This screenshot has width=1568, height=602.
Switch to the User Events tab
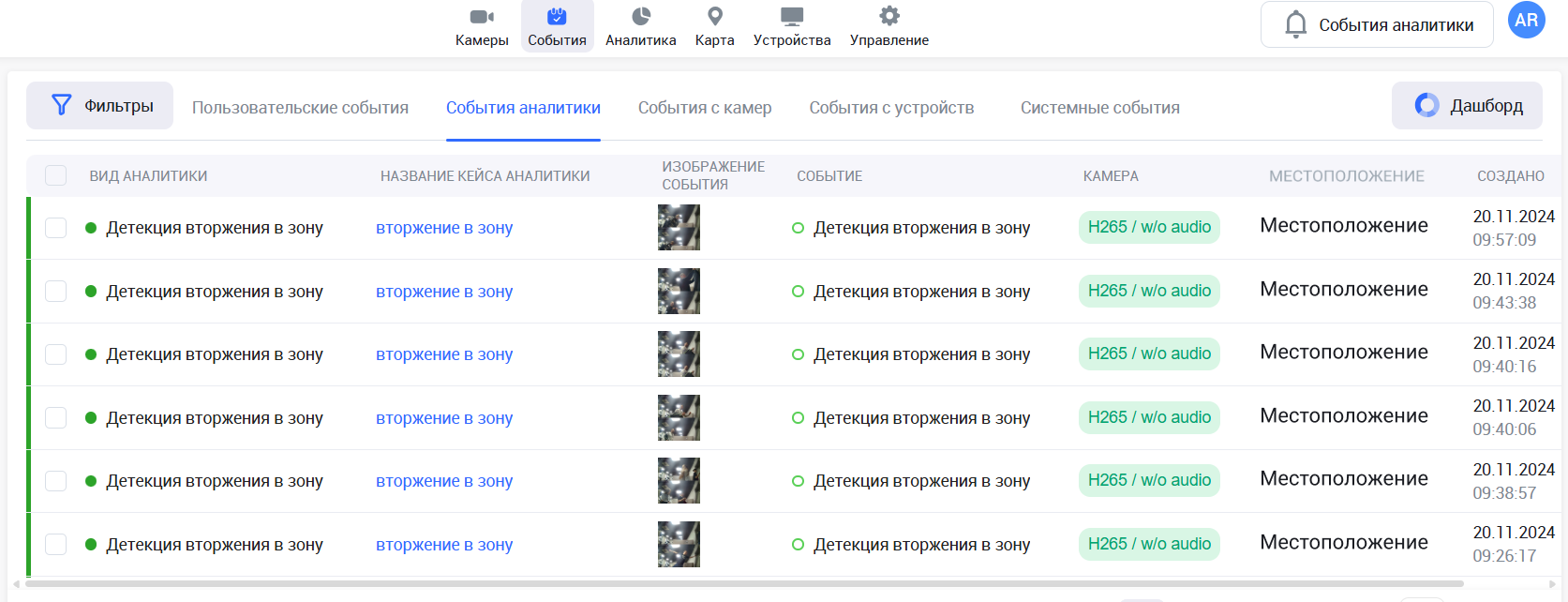point(300,108)
